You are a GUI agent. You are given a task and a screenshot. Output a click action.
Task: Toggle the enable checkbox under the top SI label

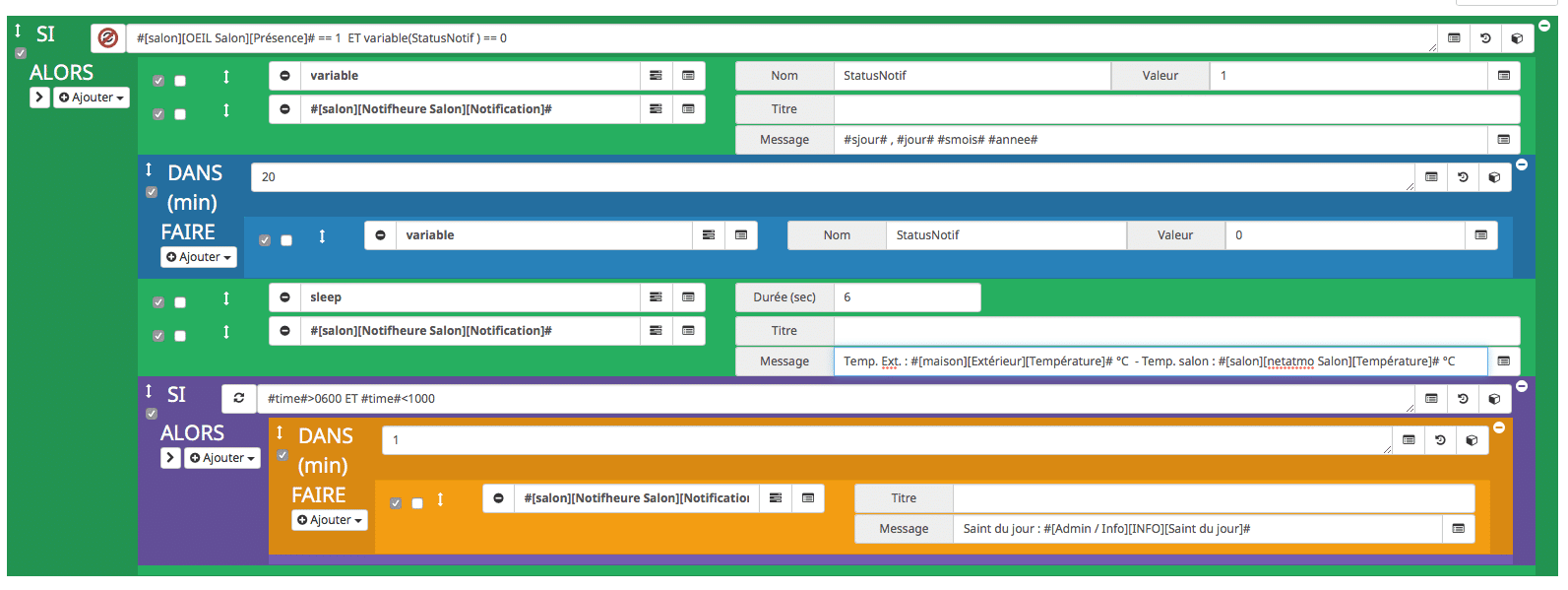[x=21, y=53]
